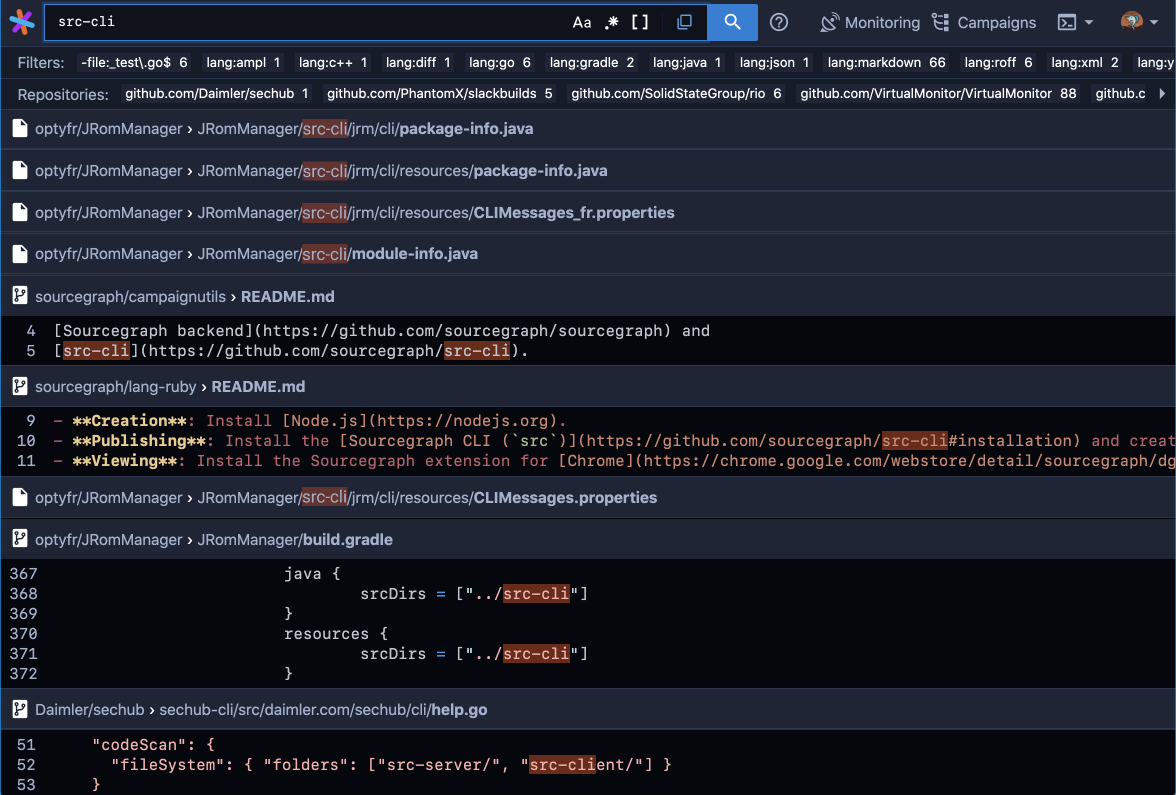
Task: Select the lang:markdown filter chip
Action: tap(886, 62)
